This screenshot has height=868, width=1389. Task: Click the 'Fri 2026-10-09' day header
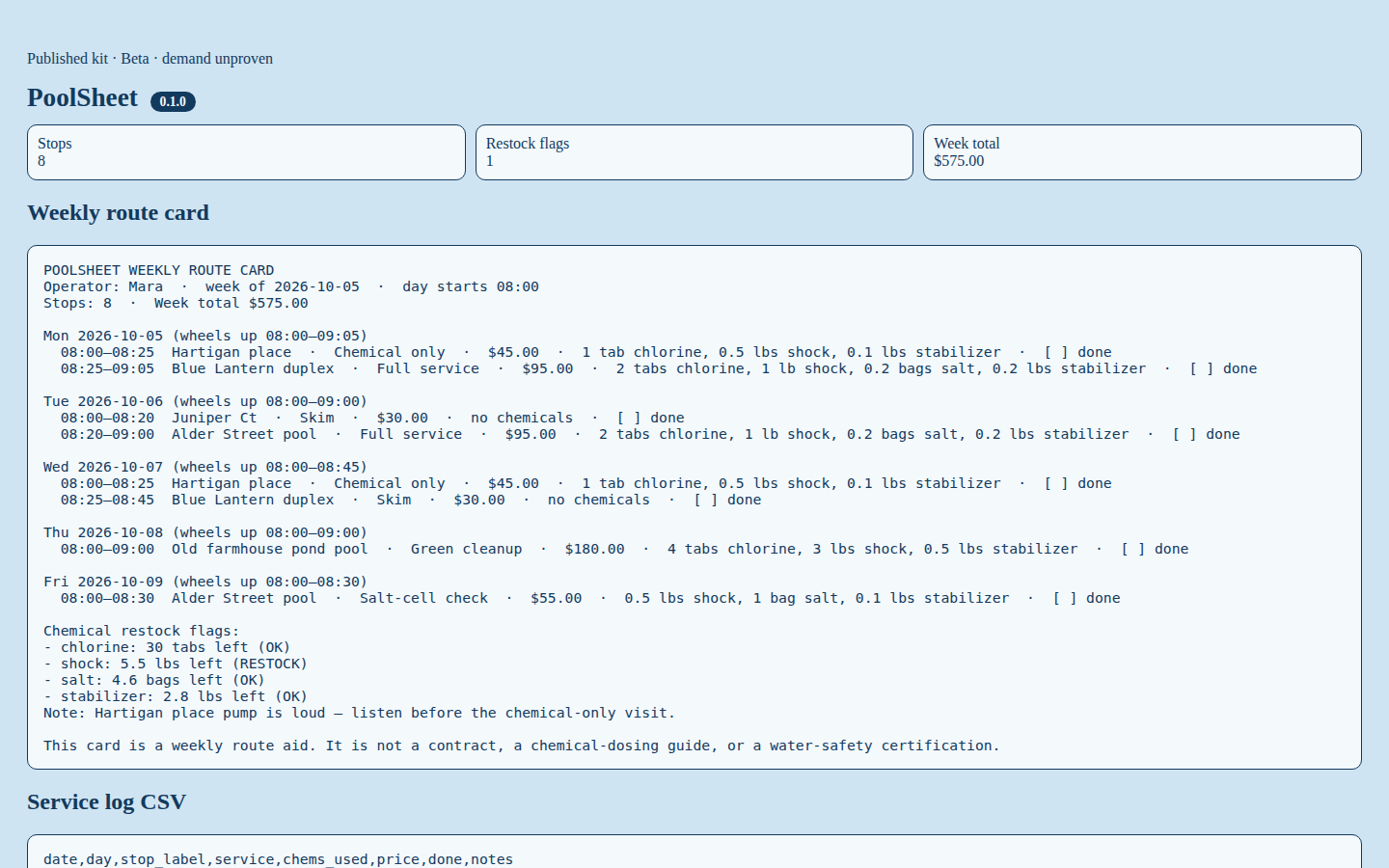coord(205,582)
